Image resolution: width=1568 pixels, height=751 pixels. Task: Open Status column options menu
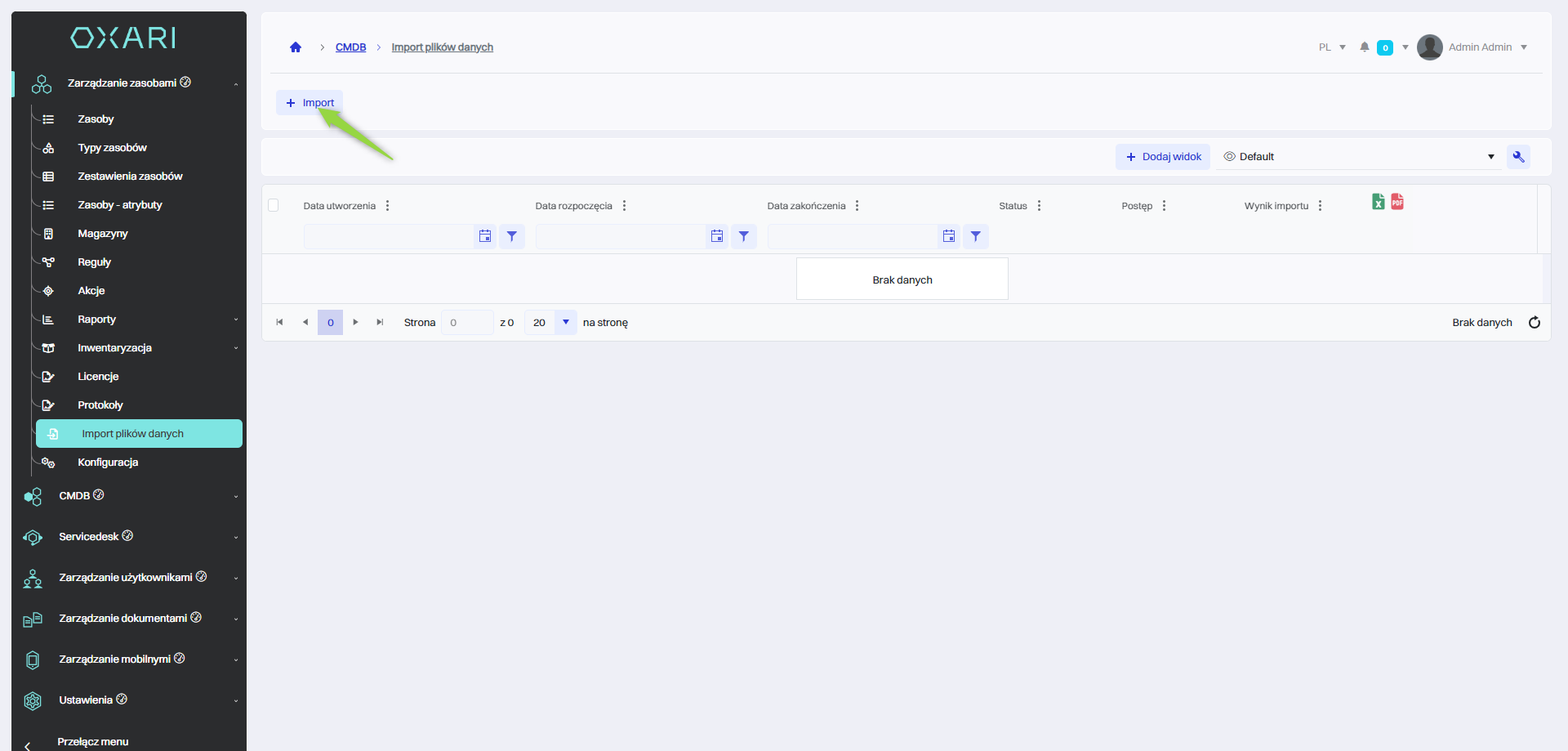(x=1039, y=206)
